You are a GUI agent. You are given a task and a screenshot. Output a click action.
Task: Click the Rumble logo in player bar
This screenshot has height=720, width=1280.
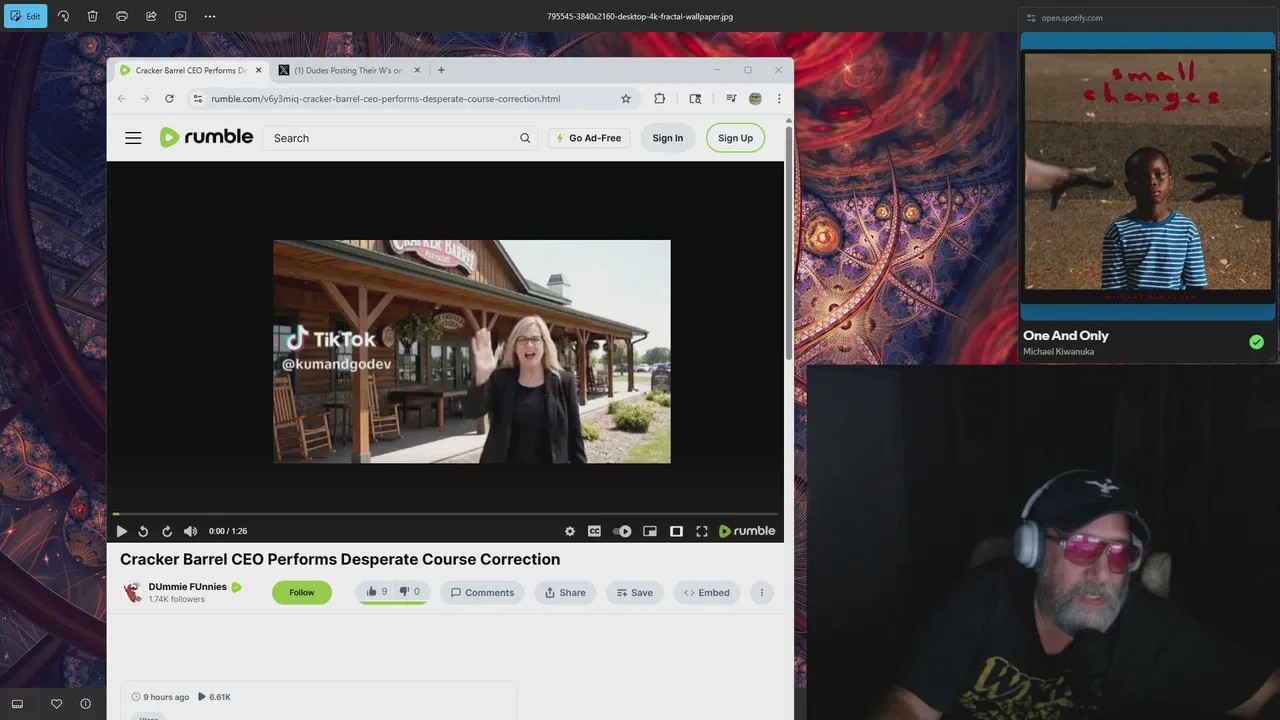pyautogui.click(x=747, y=531)
